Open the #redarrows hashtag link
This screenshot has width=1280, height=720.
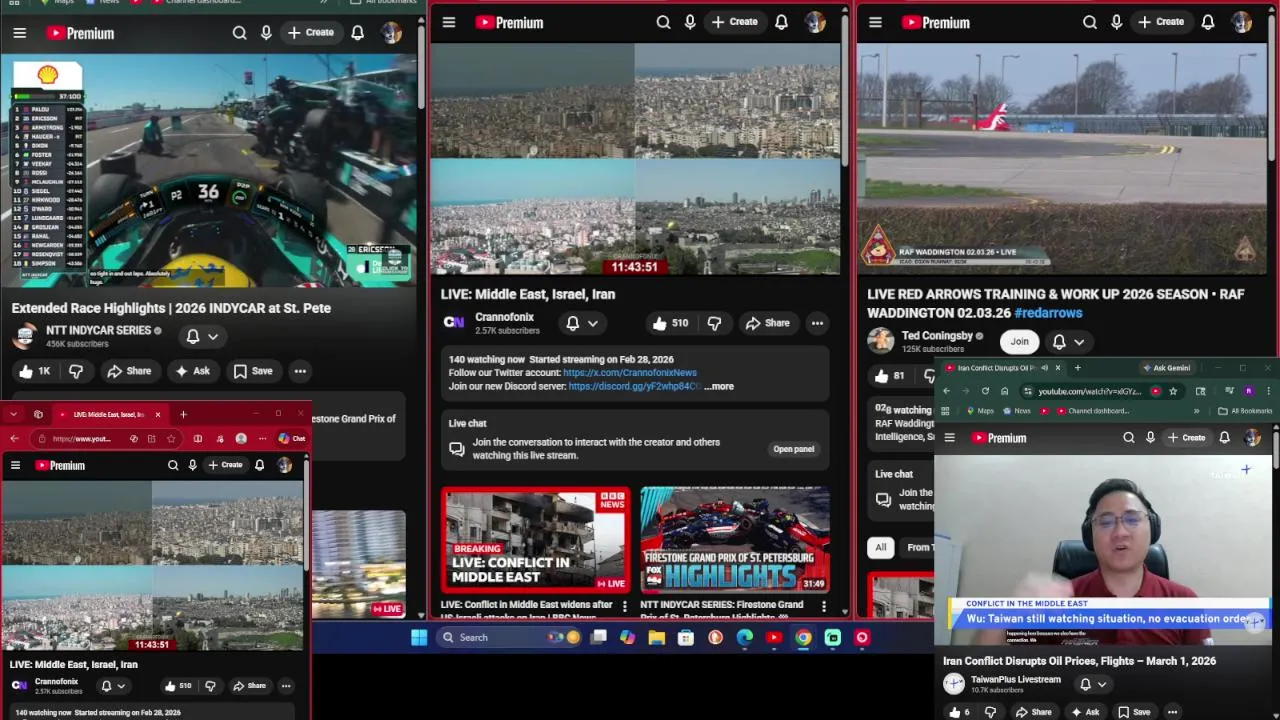click(x=1048, y=313)
